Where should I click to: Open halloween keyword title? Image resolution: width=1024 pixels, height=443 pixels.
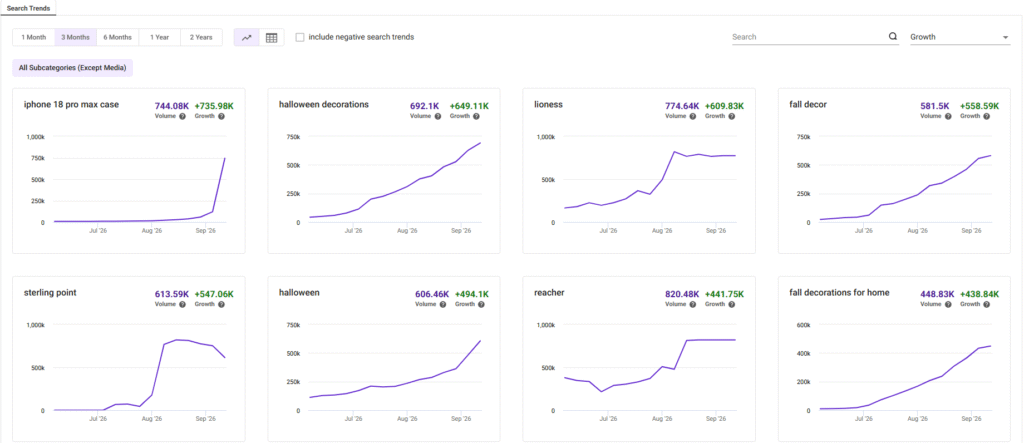pyautogui.click(x=299, y=293)
